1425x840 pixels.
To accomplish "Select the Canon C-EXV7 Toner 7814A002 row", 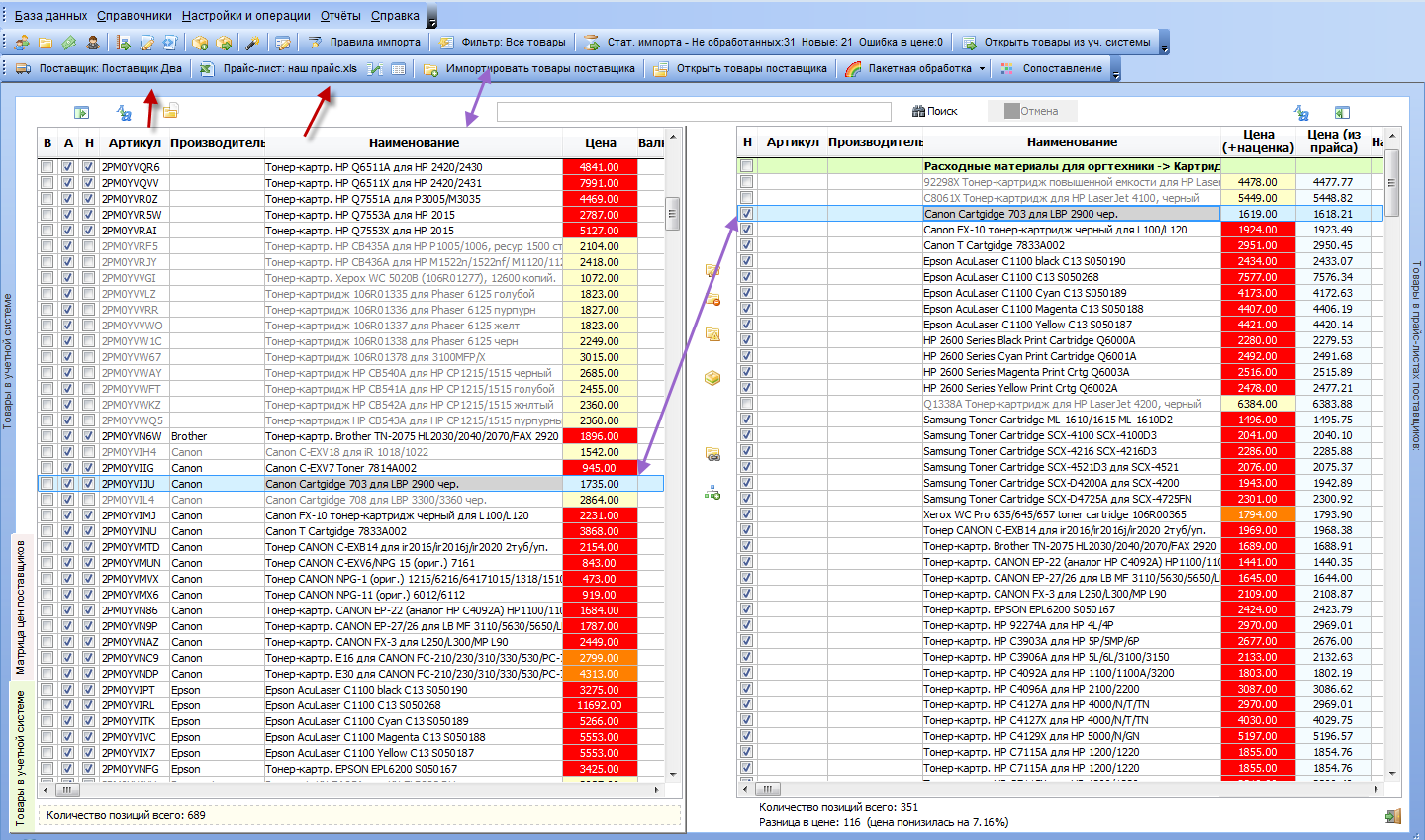I will [350, 468].
